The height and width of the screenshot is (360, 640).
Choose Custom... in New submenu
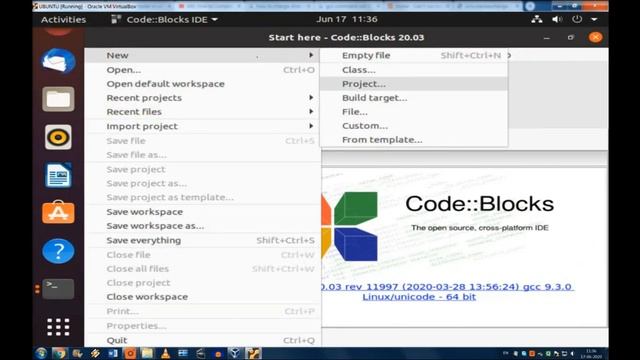coord(414,126)
